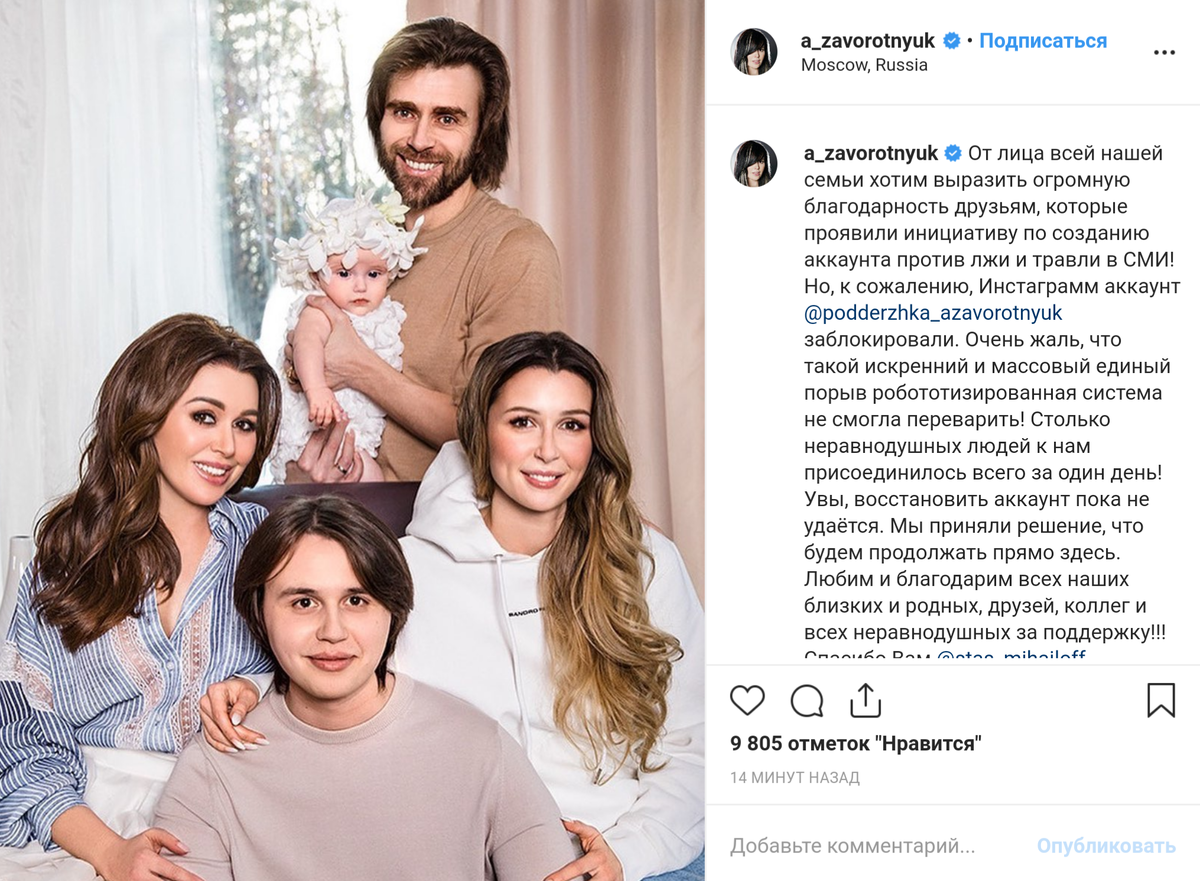Click the profile avatar beside the caption

point(754,163)
